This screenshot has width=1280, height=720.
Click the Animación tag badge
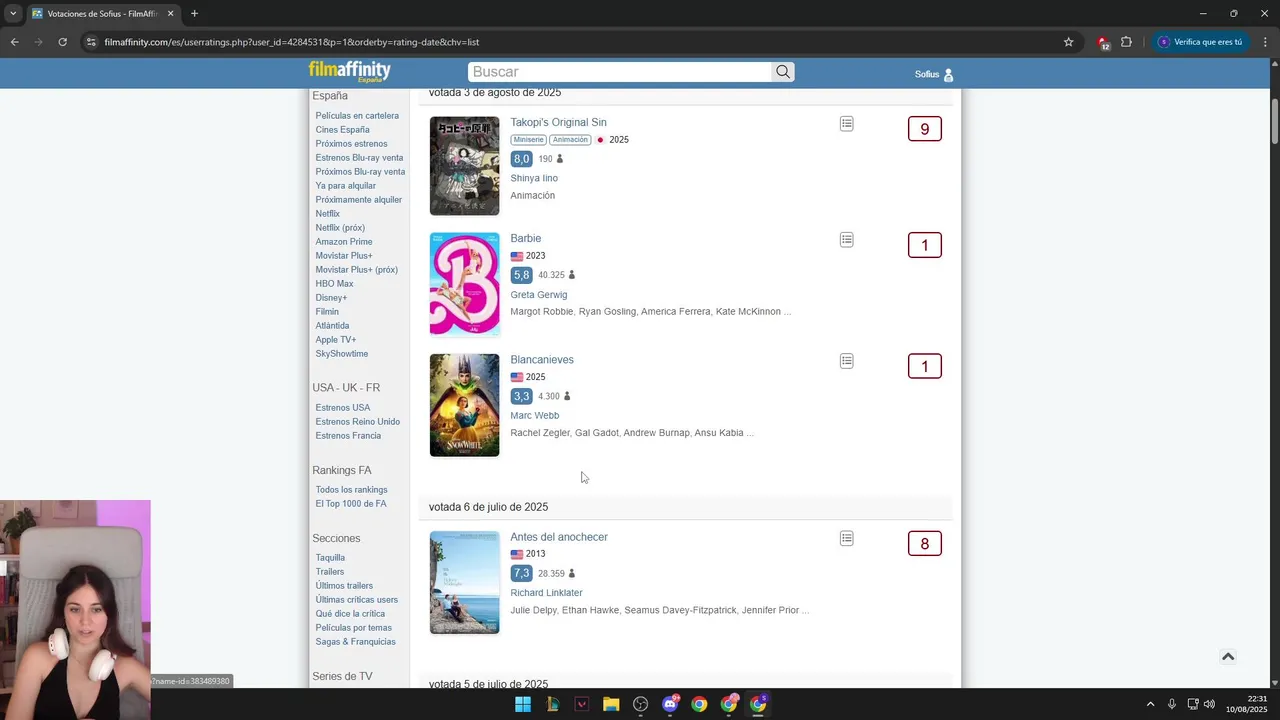(570, 140)
